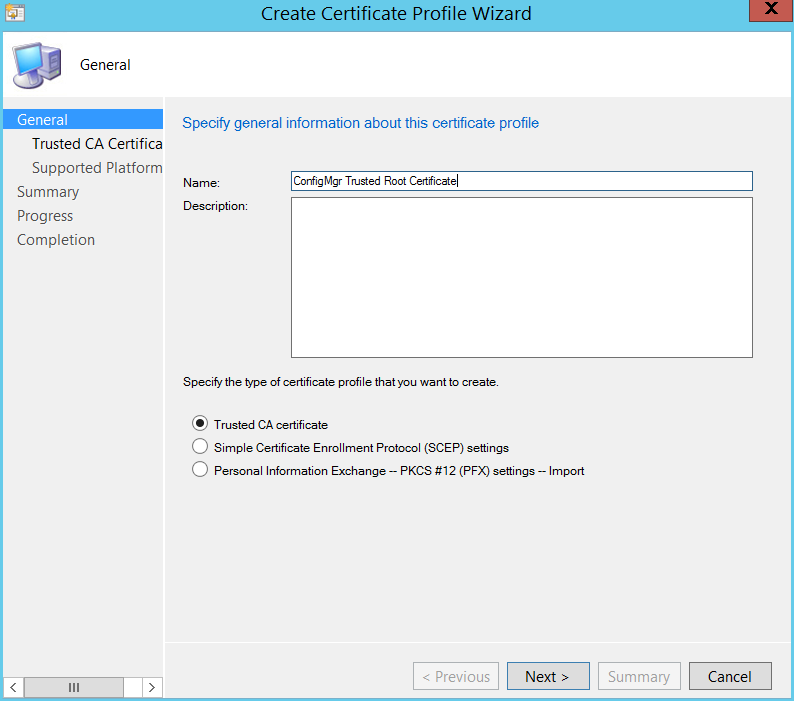Click the Name input field
The width and height of the screenshot is (794, 701).
point(522,181)
